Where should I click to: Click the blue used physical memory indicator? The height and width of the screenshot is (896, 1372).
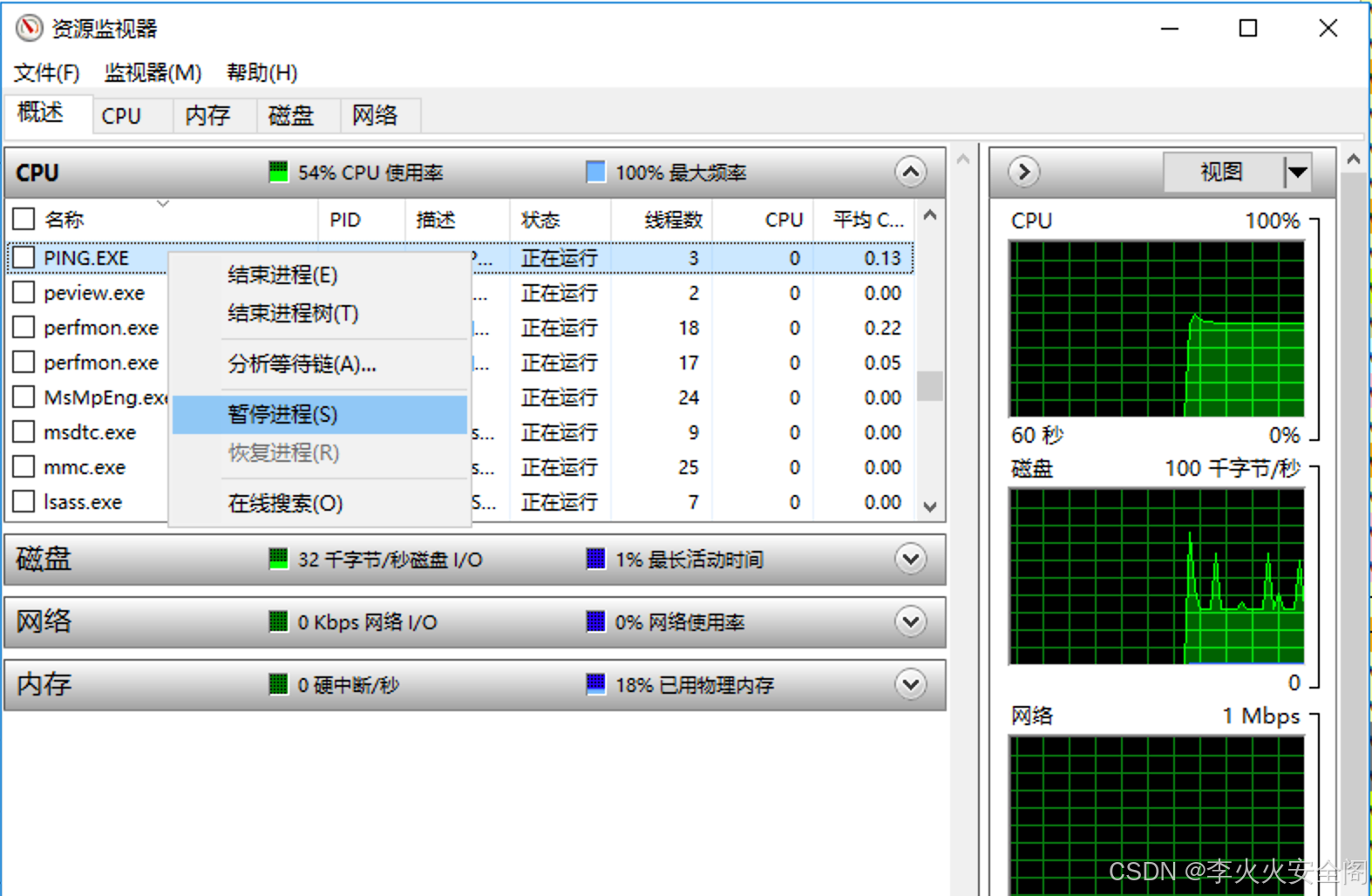(x=595, y=684)
